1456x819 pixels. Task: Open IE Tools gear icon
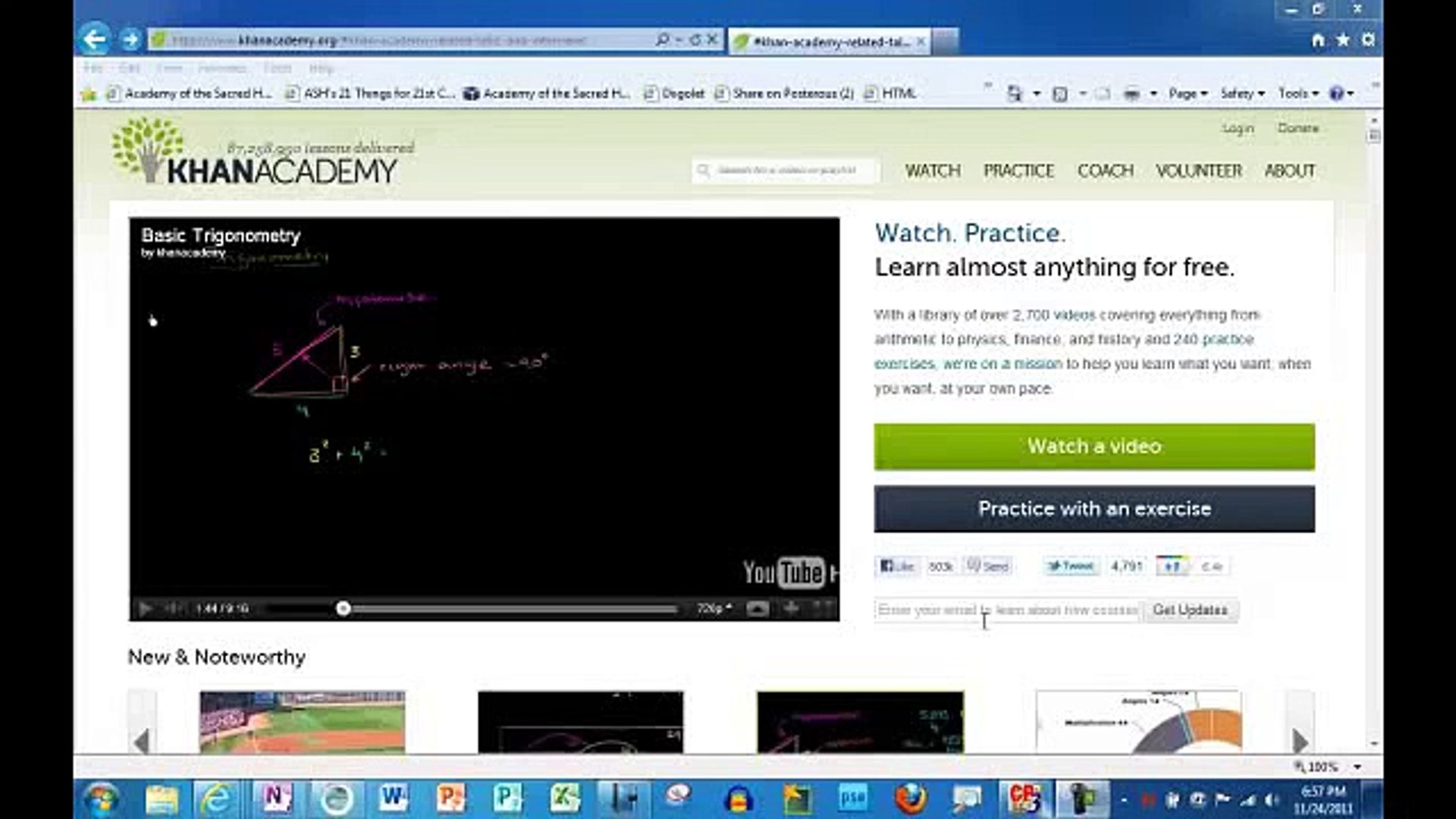point(1368,39)
